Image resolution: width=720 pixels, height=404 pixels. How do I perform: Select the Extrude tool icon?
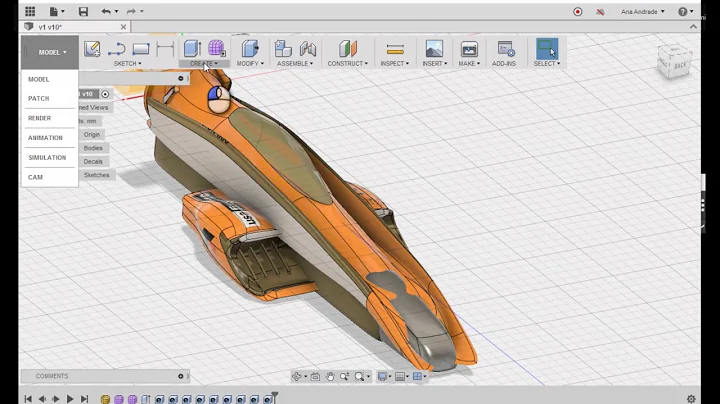(192, 48)
